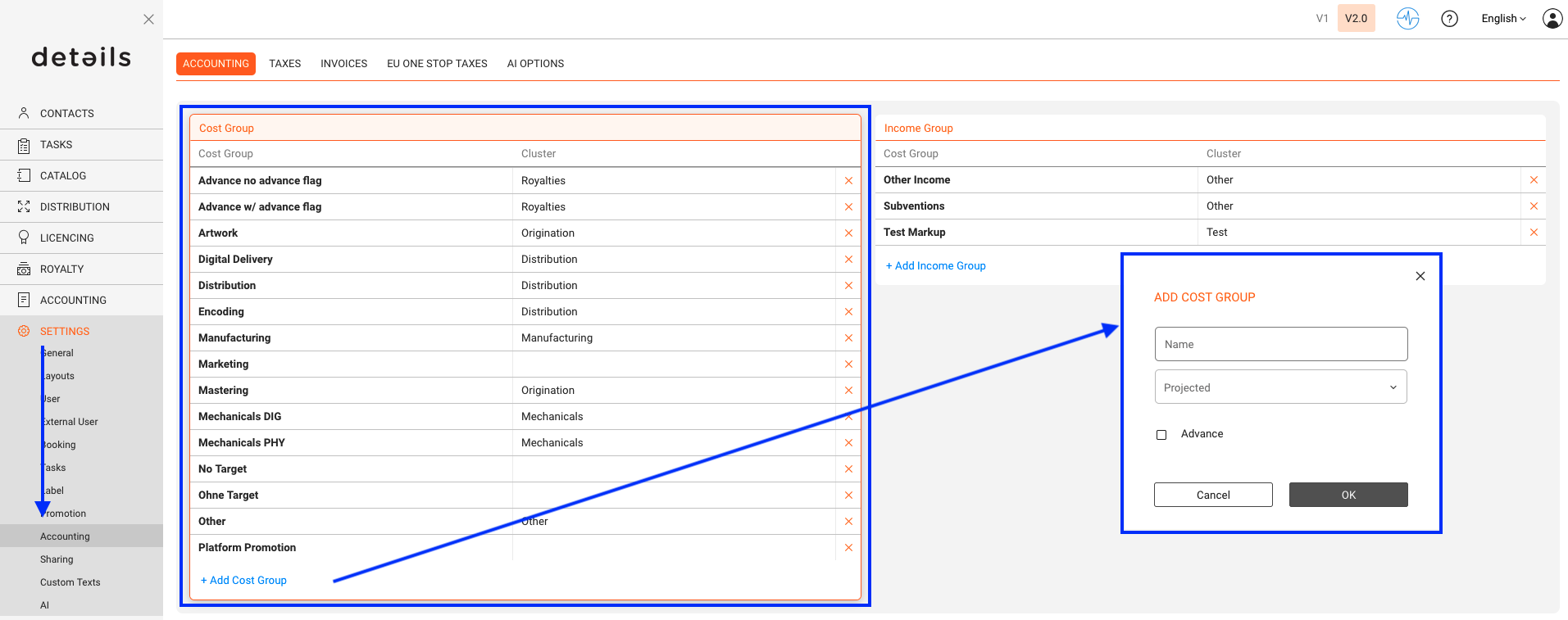Open the Custom Texts settings item
This screenshot has width=1568, height=620.
(70, 582)
